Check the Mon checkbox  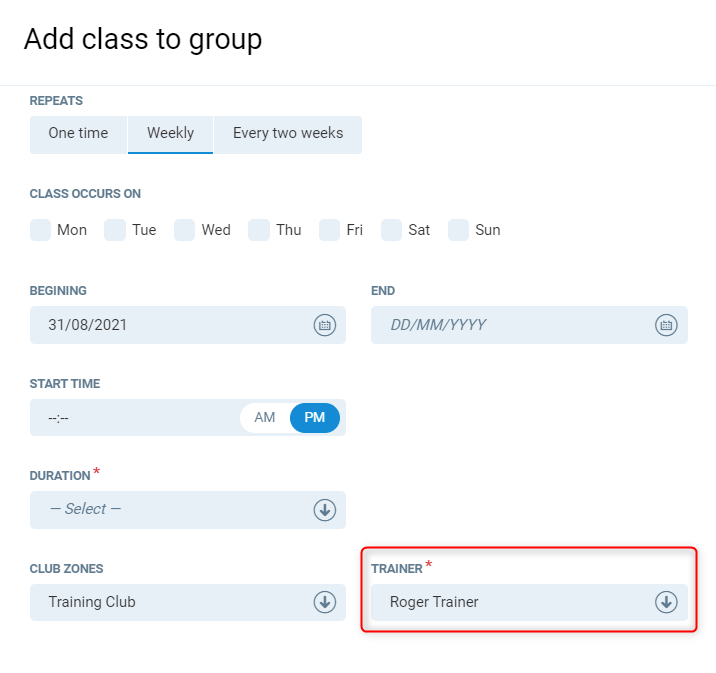(x=41, y=230)
